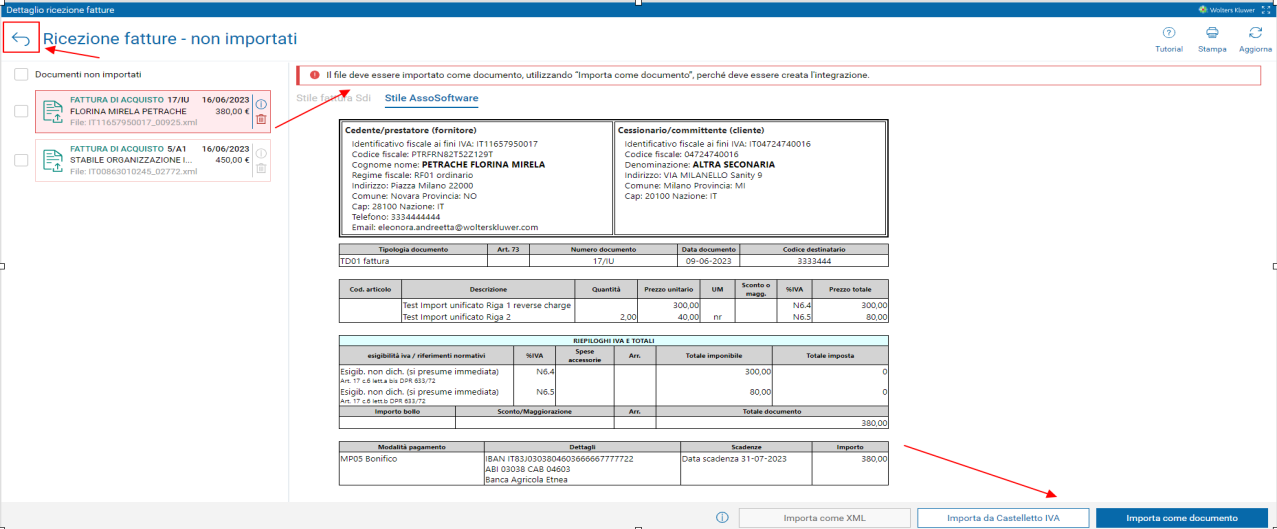Select checkbox for invoice 17/IU

point(21,111)
